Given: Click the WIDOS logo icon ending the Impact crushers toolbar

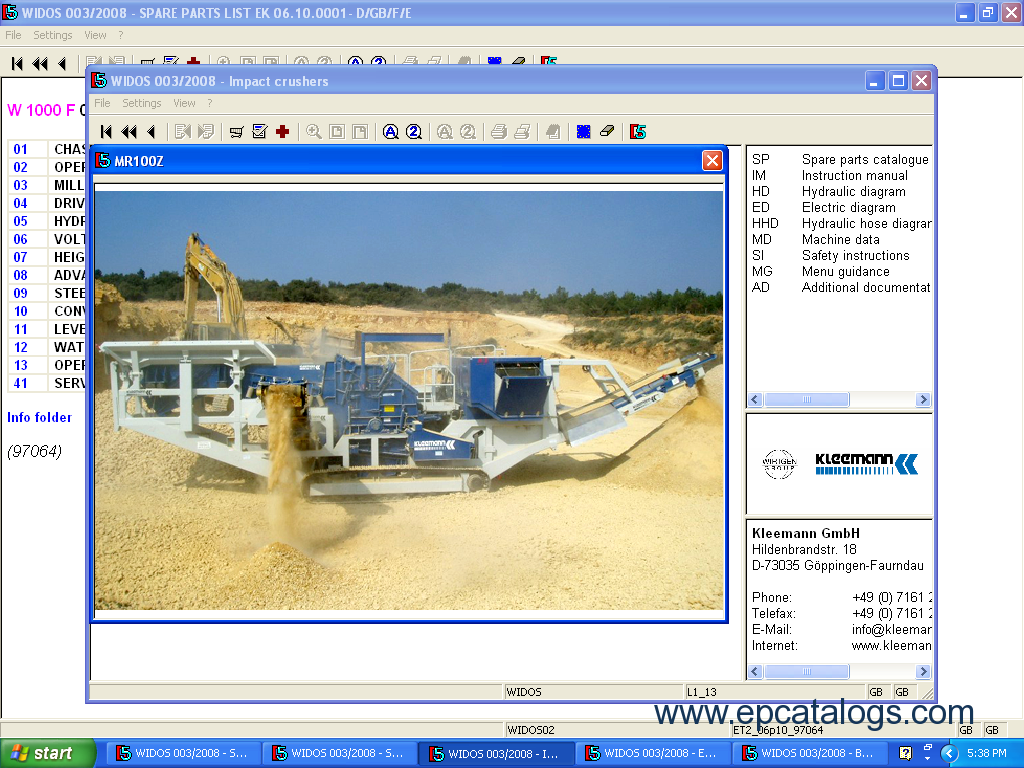Looking at the screenshot, I should pos(638,132).
